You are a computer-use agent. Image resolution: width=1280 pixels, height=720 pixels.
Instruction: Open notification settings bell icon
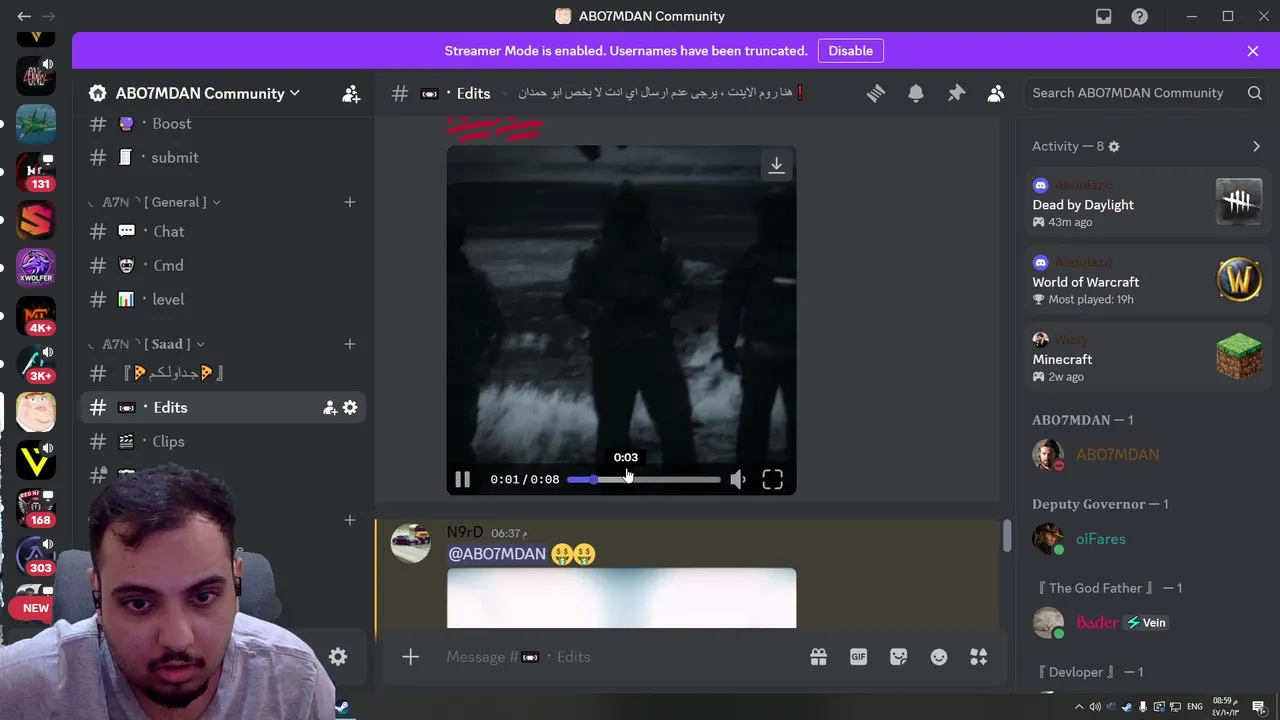(x=916, y=93)
